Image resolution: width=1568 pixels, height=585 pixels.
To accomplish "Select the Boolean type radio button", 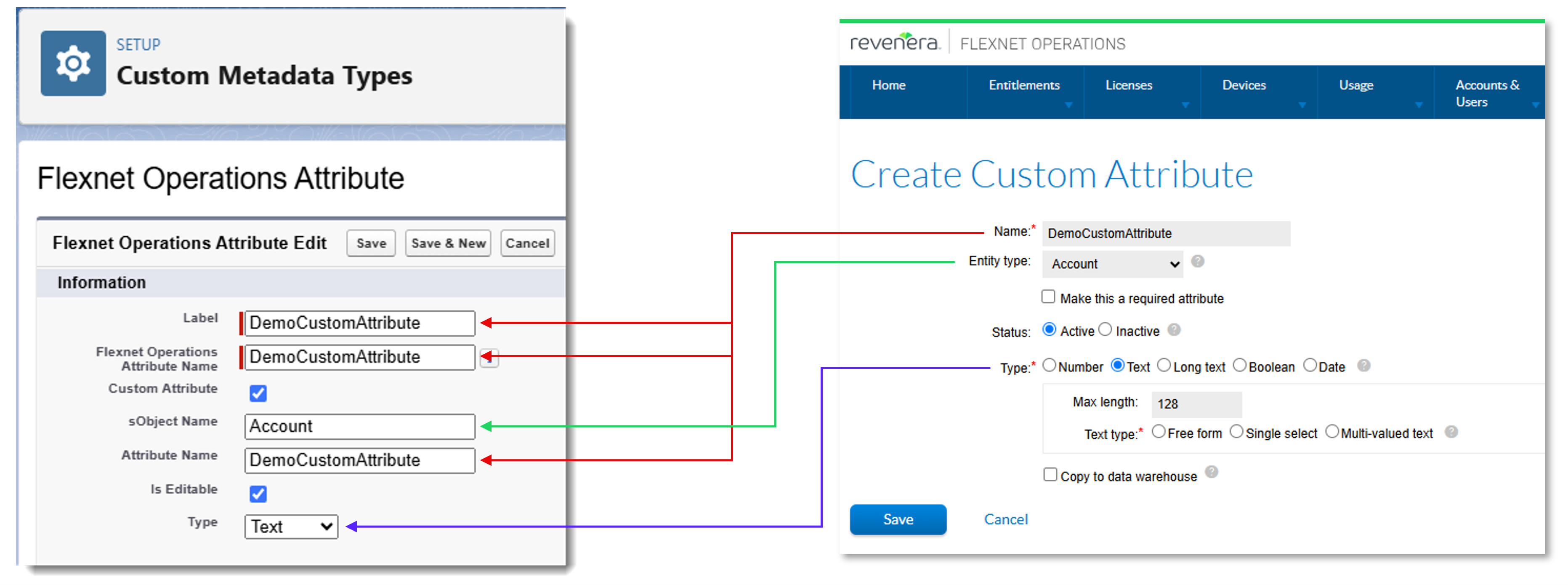I will click(1239, 365).
